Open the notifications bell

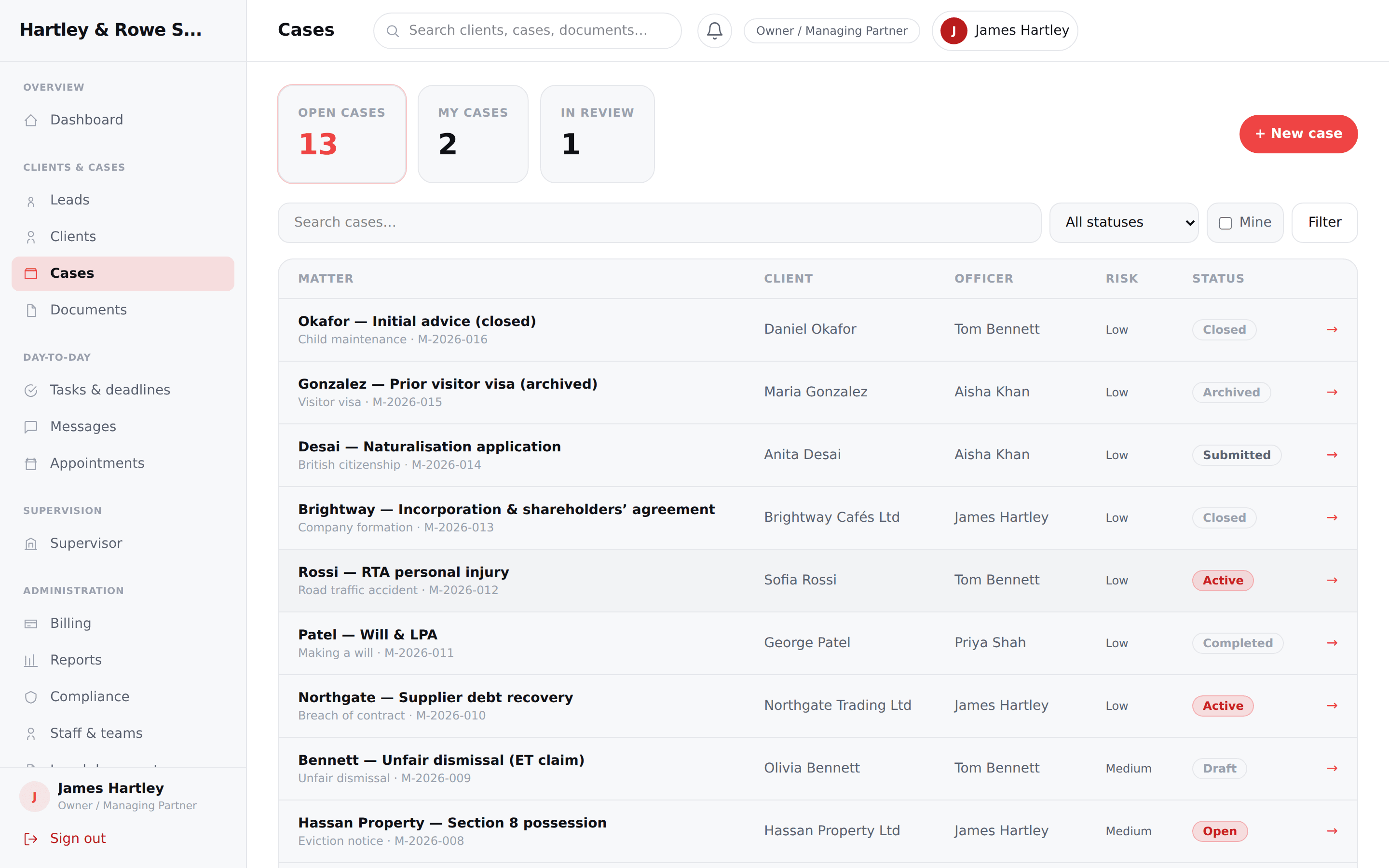[714, 30]
